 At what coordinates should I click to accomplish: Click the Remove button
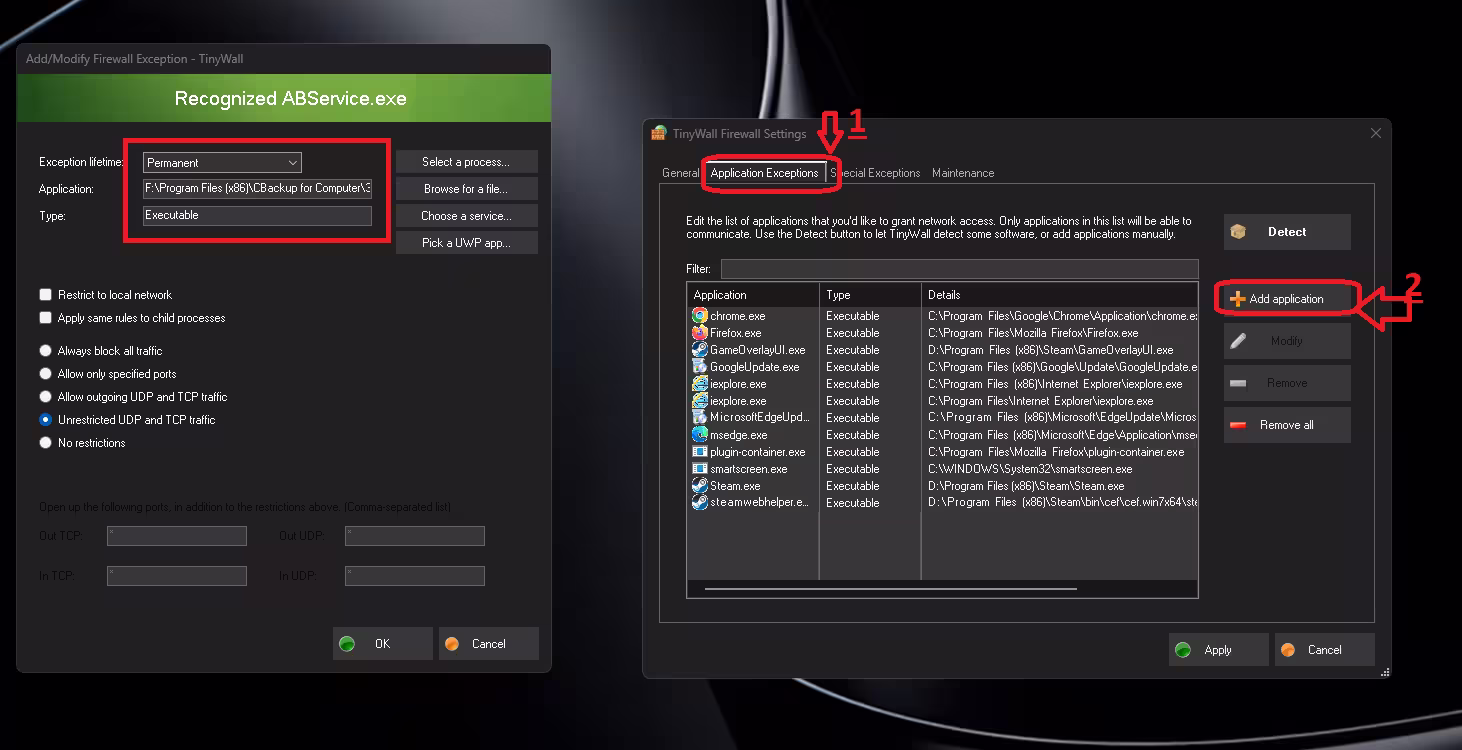click(1287, 383)
